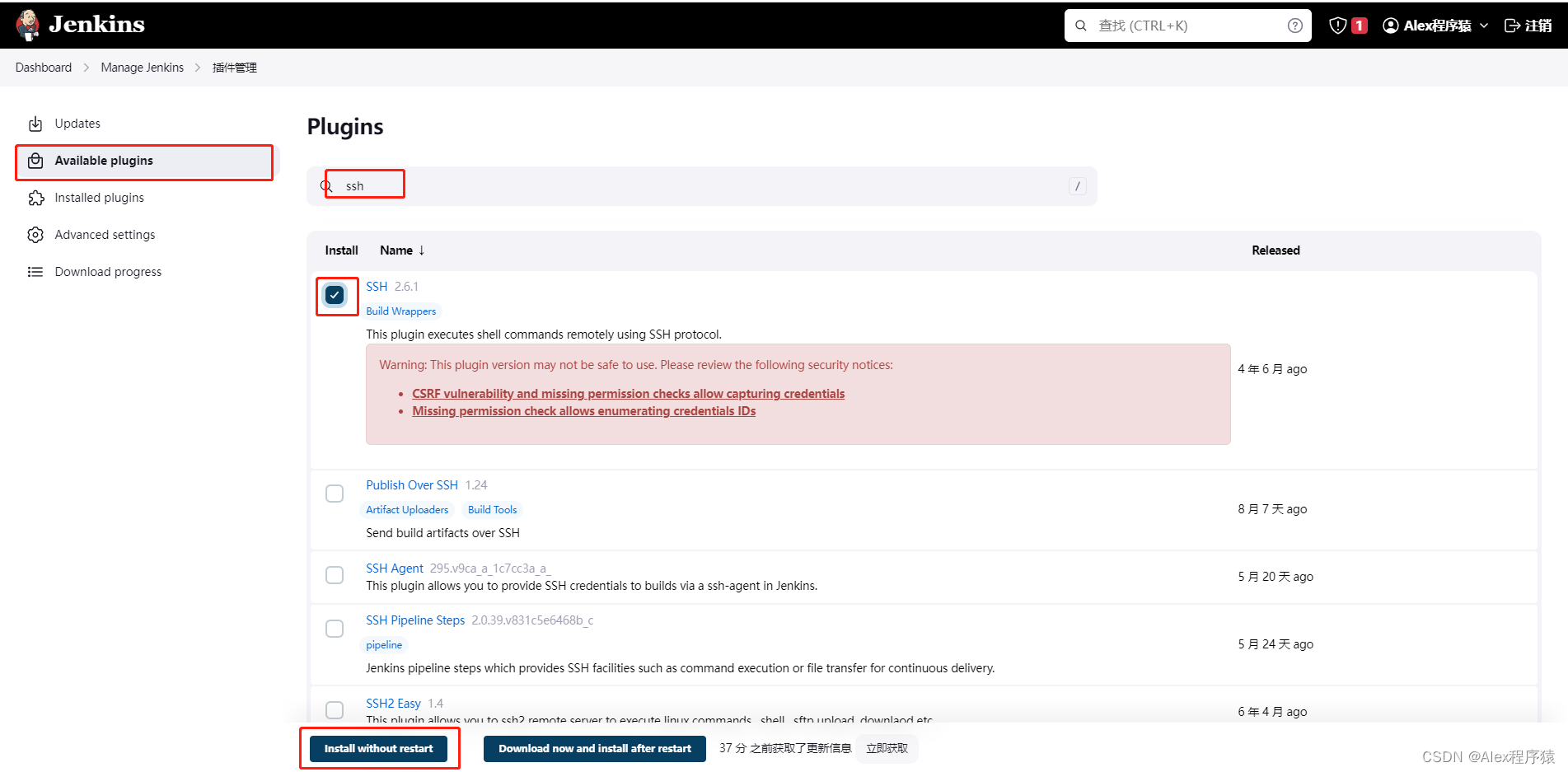
Task: Sort plugins by Name column
Action: tap(402, 250)
